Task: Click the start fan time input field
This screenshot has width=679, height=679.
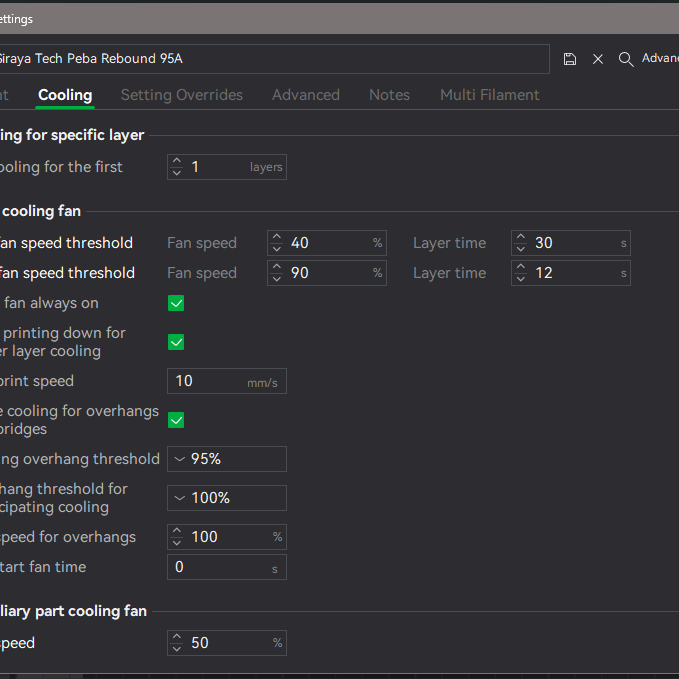Action: coord(218,567)
